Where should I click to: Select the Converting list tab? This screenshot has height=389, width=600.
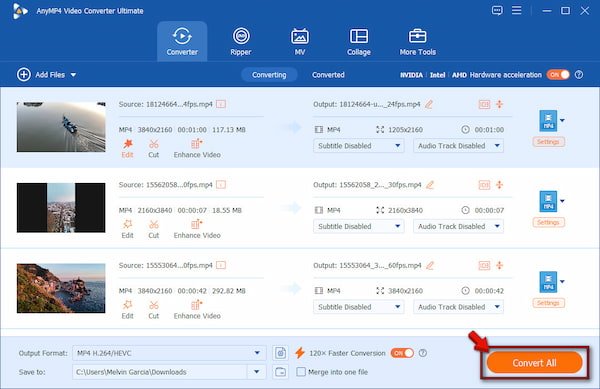[269, 75]
